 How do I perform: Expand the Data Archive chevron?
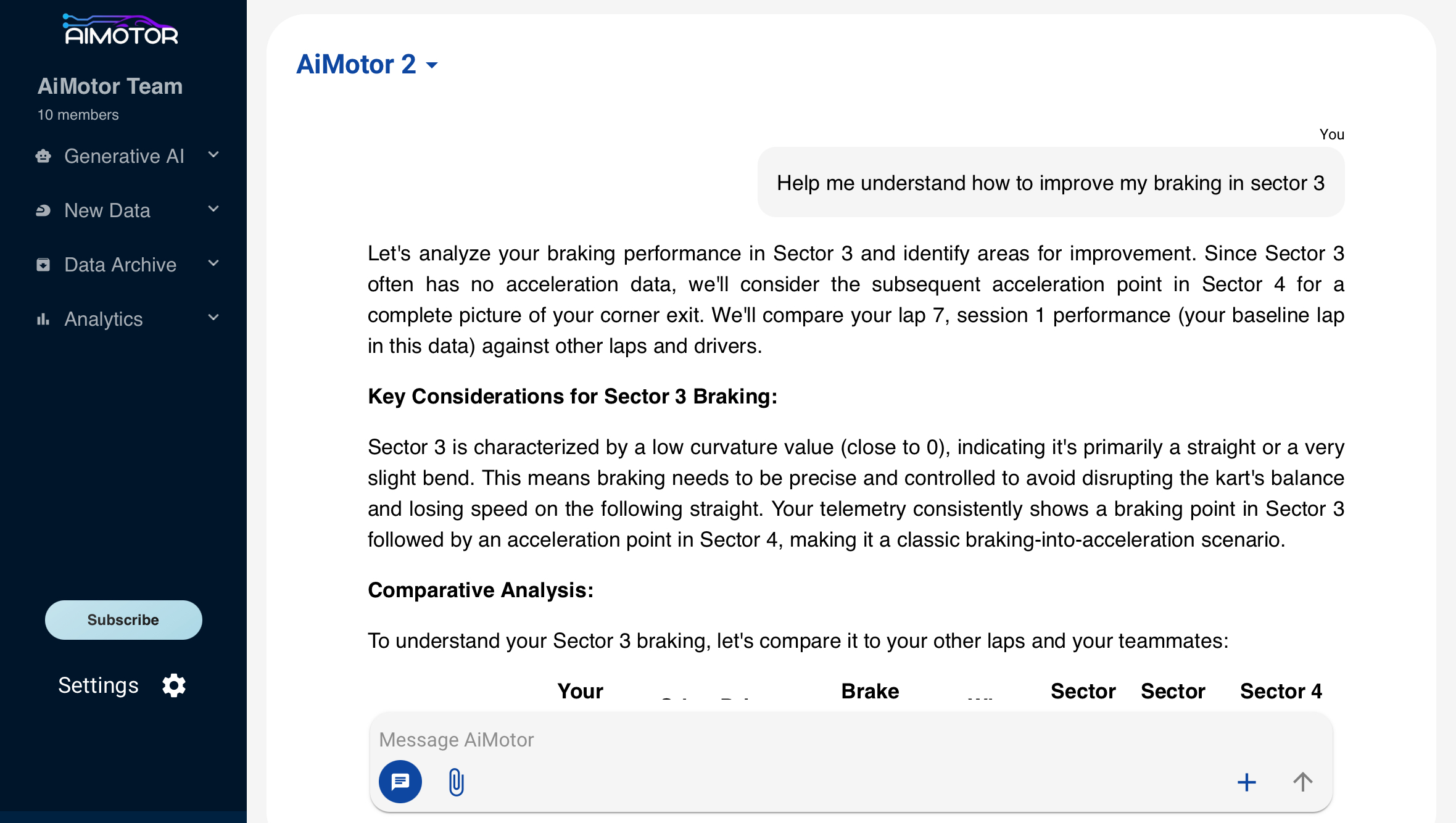click(x=213, y=263)
